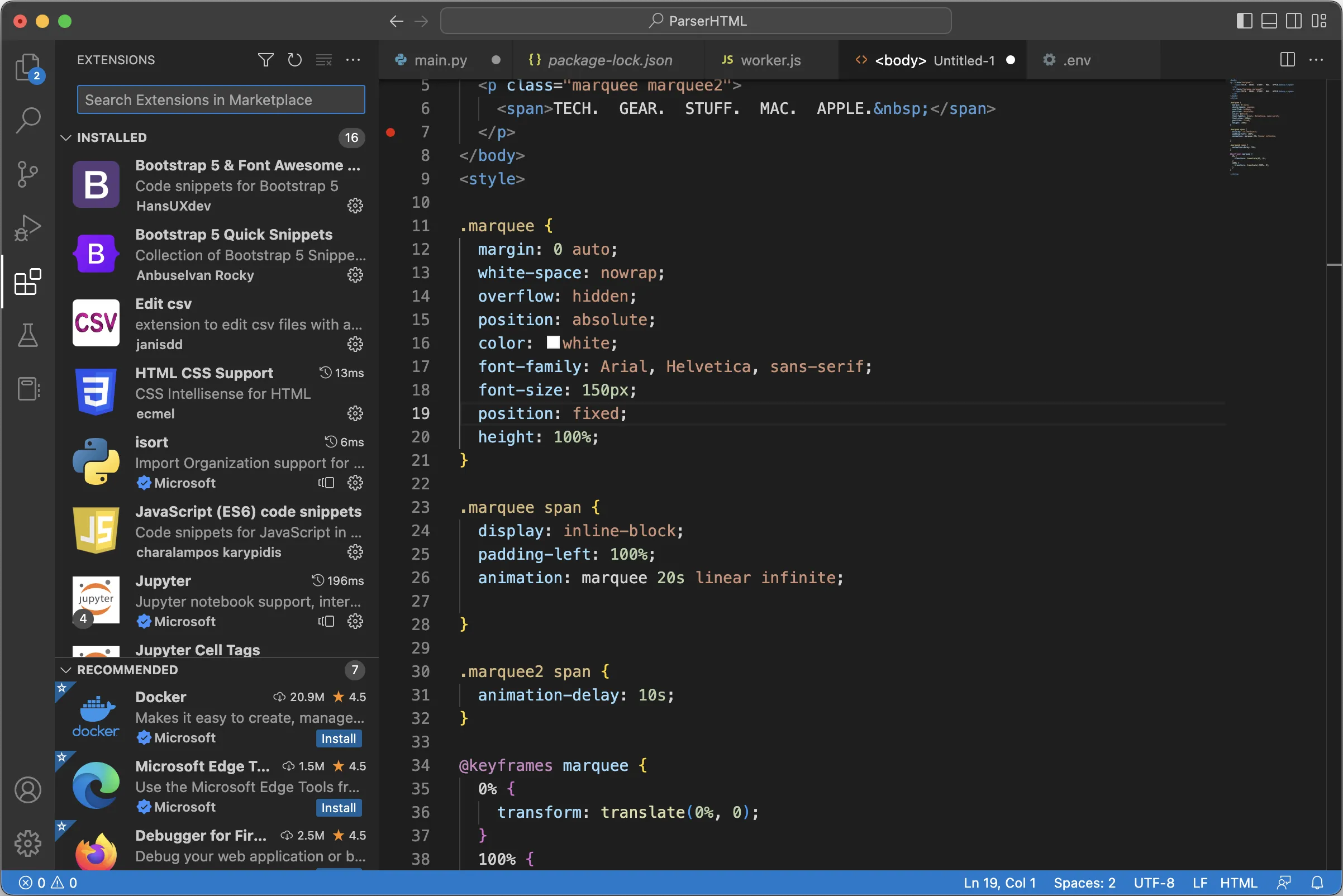1343x896 pixels.
Task: Click the installed extensions count badge 16
Action: point(351,138)
